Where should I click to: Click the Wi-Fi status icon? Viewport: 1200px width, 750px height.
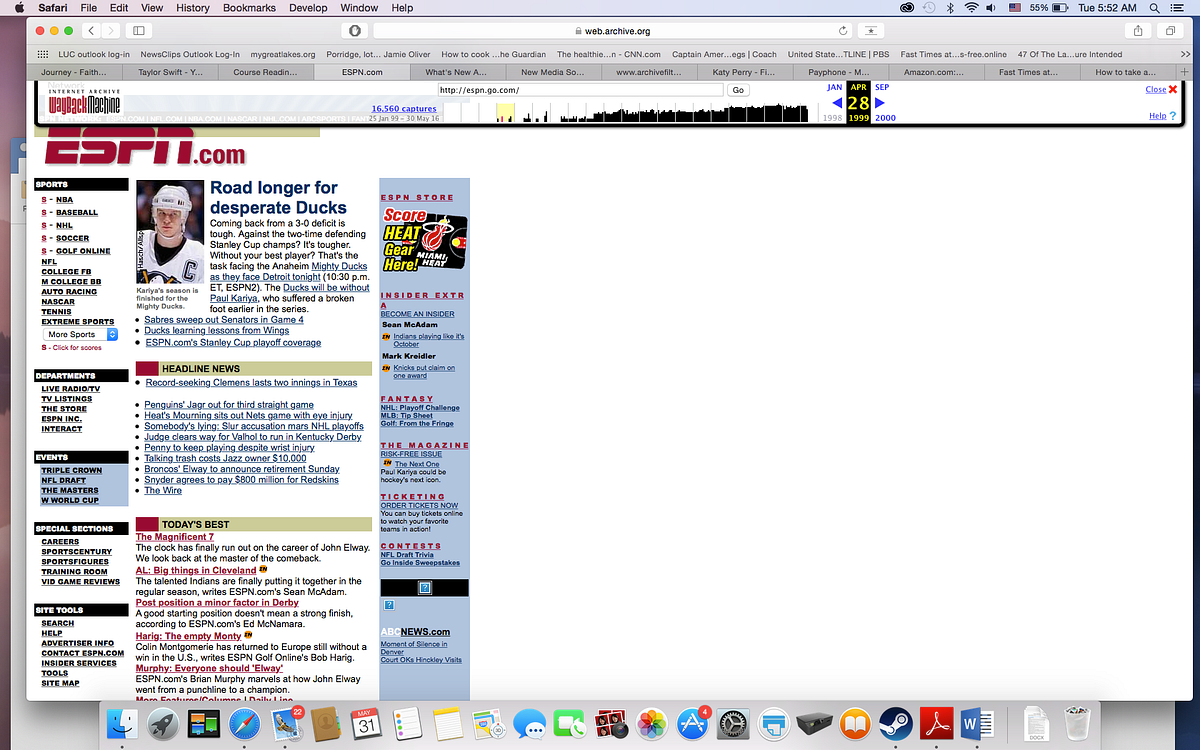[971, 8]
